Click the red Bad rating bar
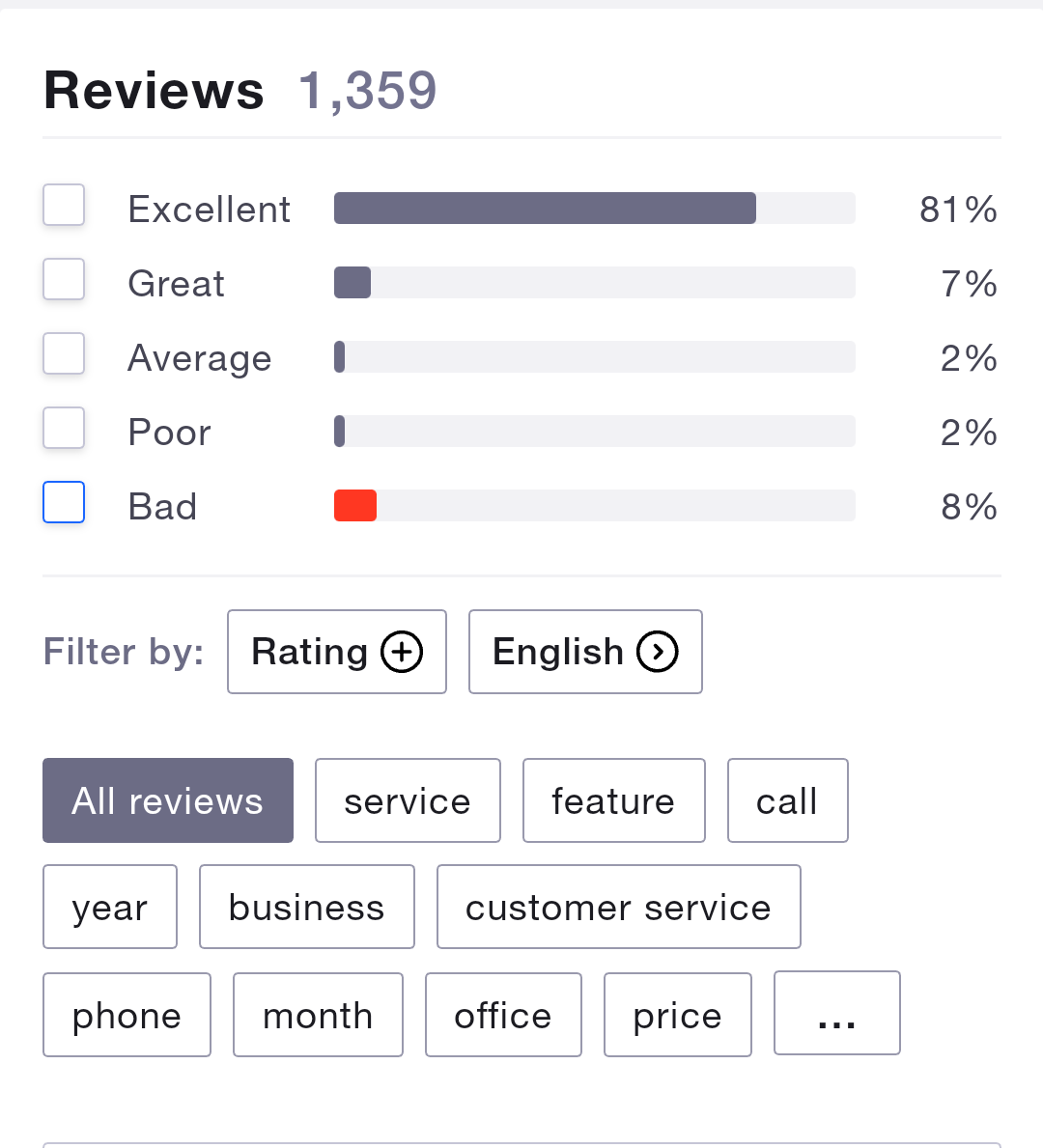The image size is (1043, 1148). tap(355, 506)
